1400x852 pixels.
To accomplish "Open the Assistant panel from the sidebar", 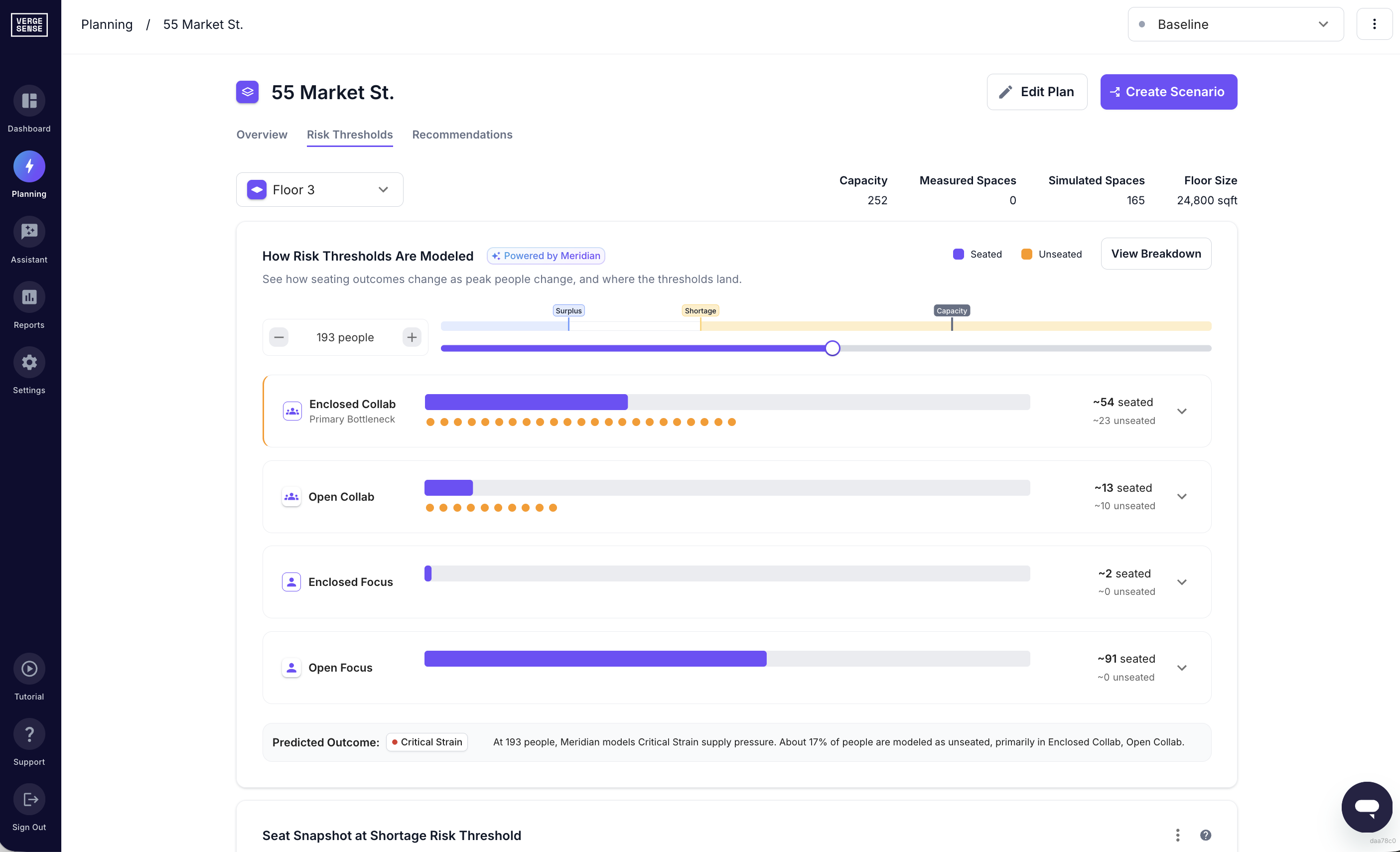I will tap(29, 231).
